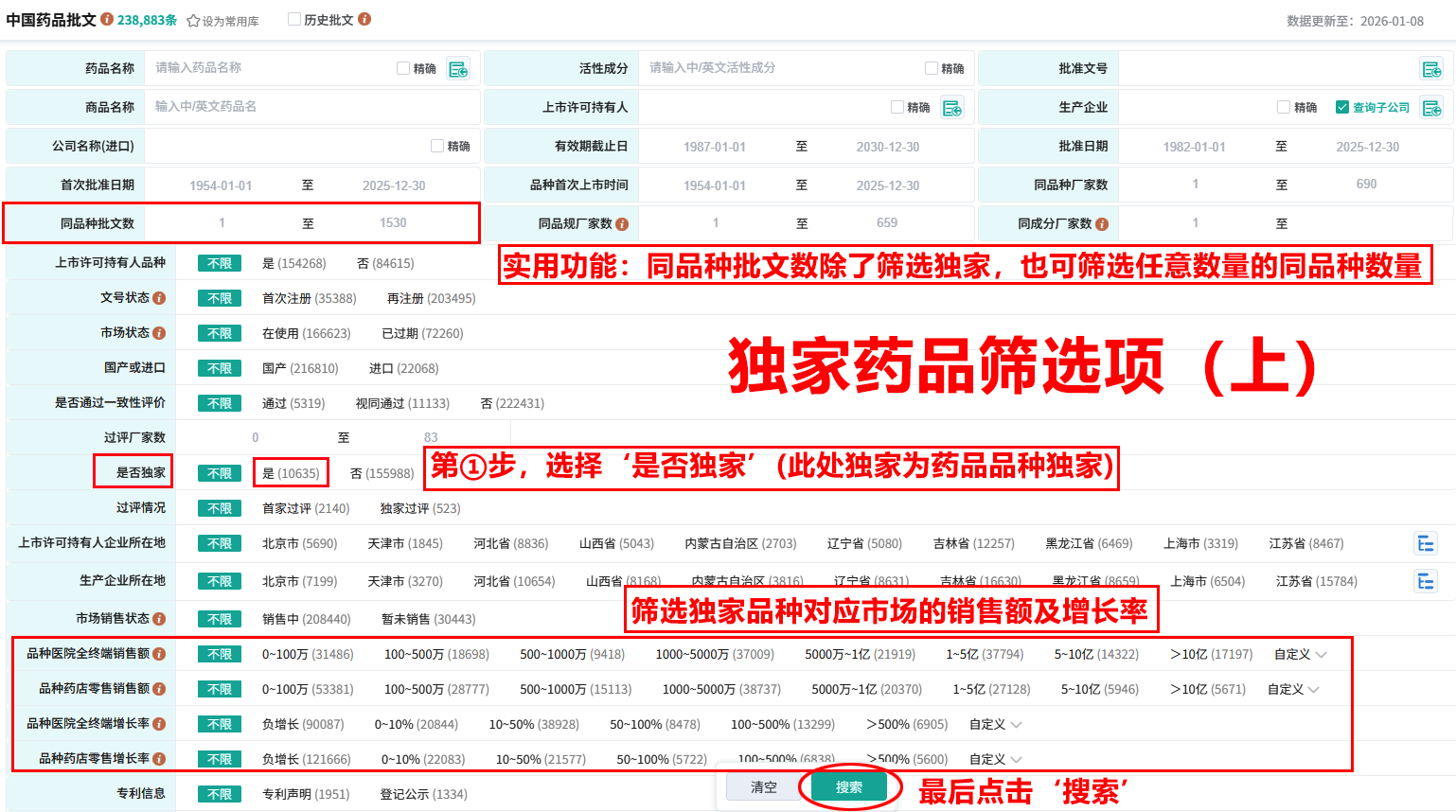Click the star icon 设为常用库

point(193,21)
